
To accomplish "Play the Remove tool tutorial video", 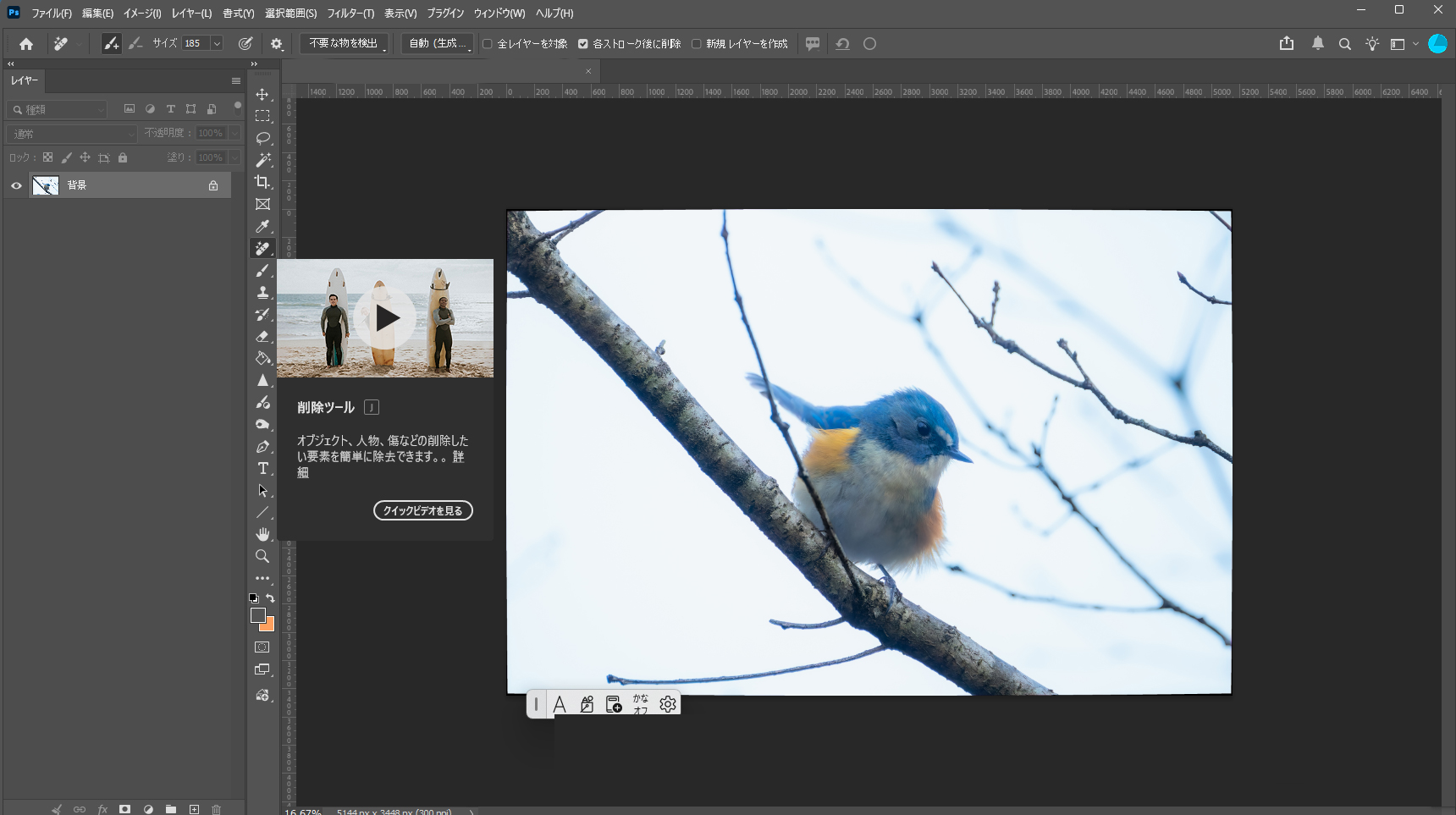I will click(385, 318).
